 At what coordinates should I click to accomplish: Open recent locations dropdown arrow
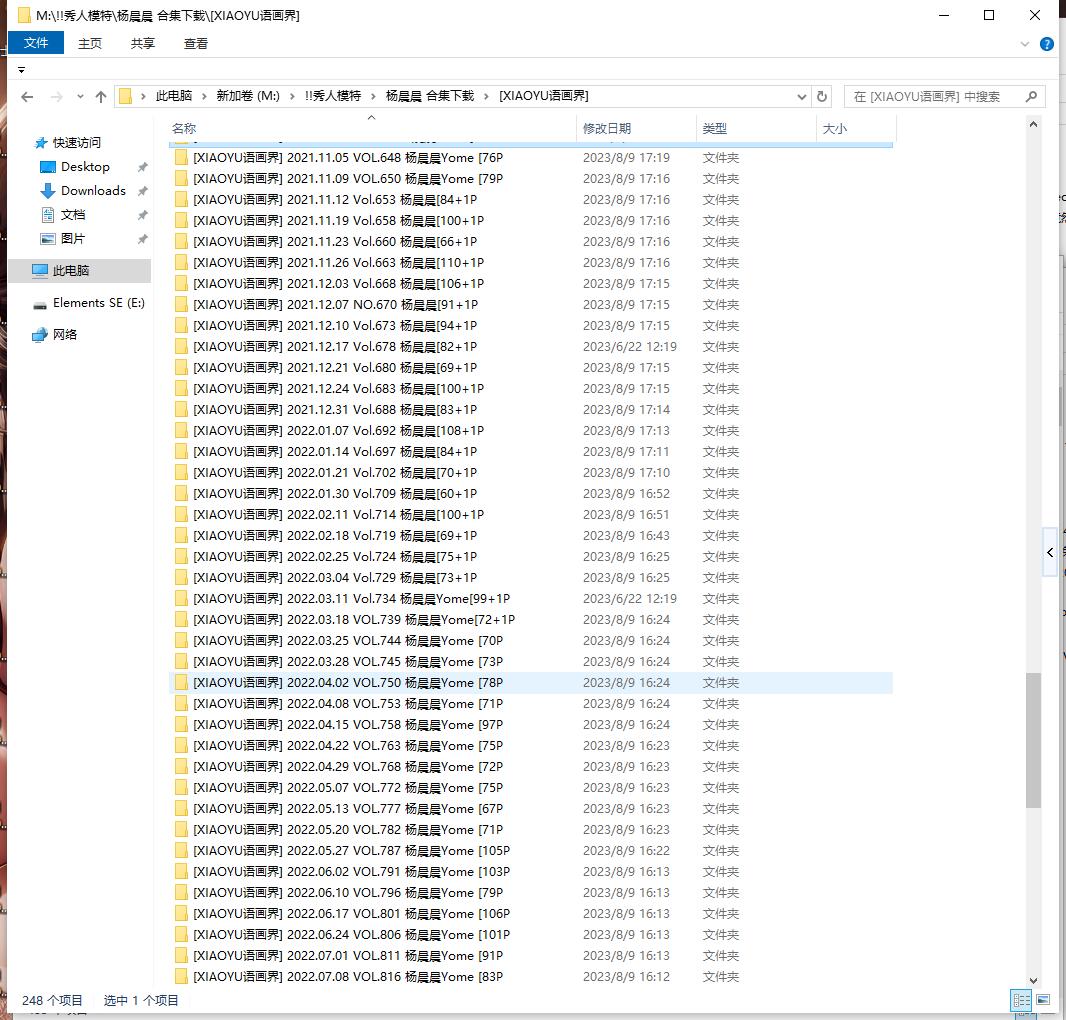(80, 97)
